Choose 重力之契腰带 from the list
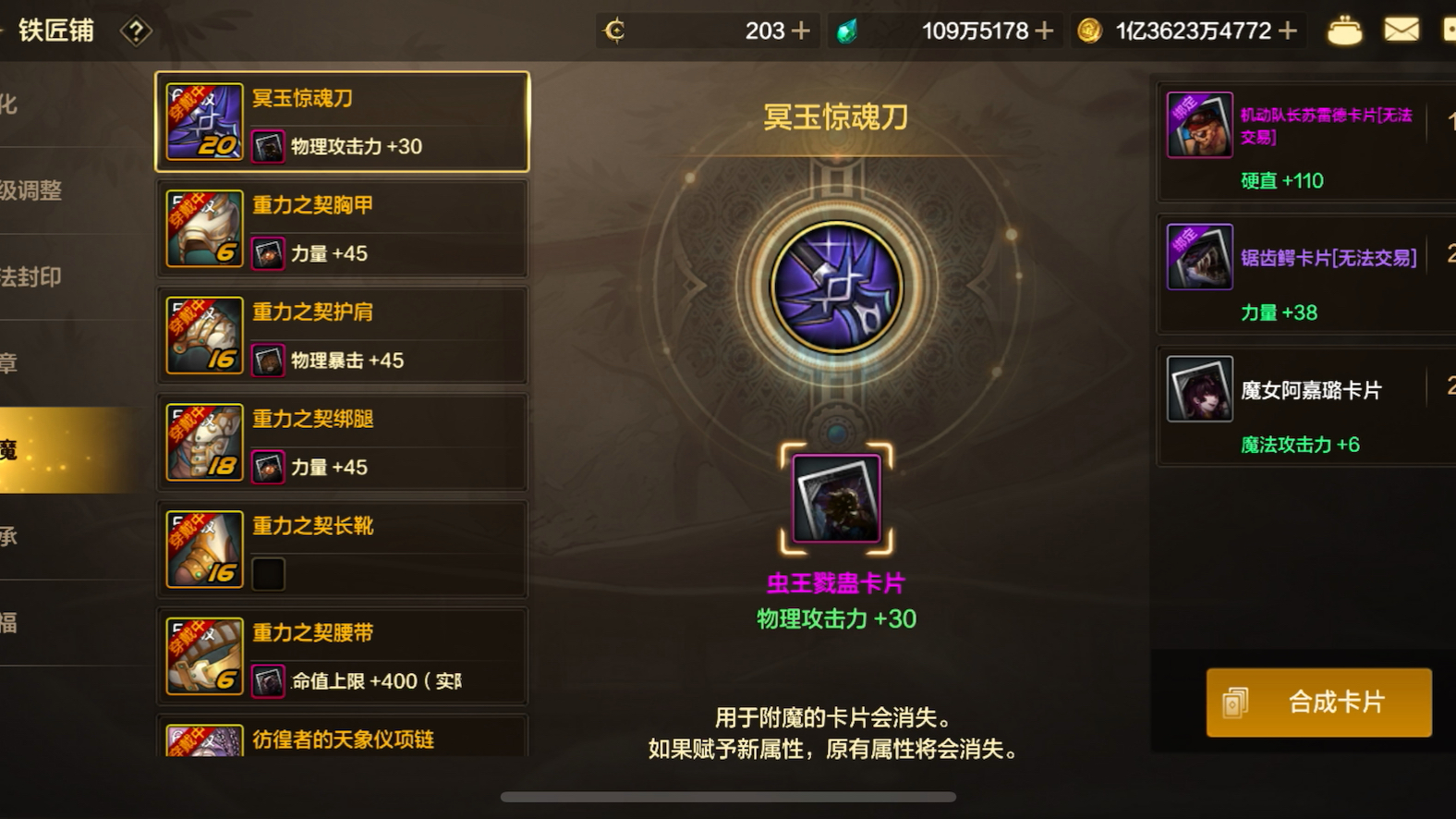The height and width of the screenshot is (819, 1456). point(343,656)
